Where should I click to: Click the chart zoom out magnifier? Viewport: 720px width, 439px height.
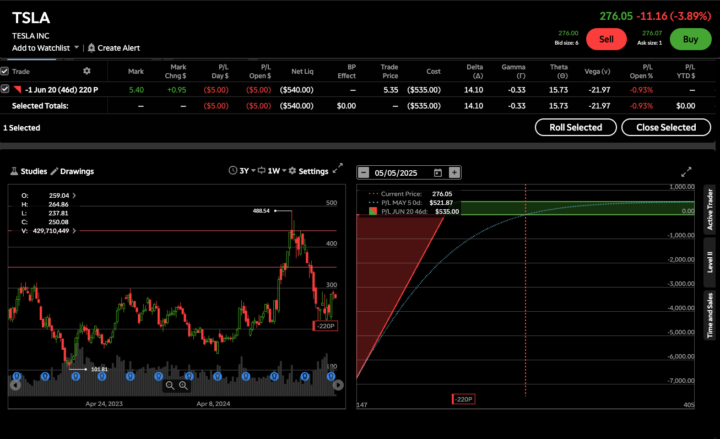pyautogui.click(x=170, y=385)
